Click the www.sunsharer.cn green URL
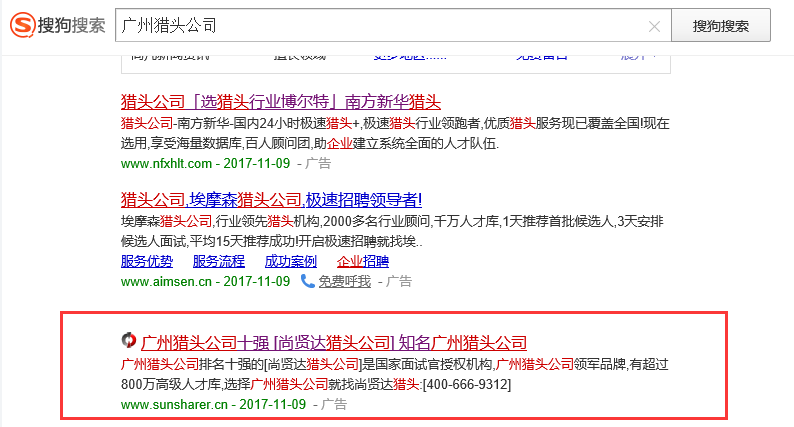 173,405
